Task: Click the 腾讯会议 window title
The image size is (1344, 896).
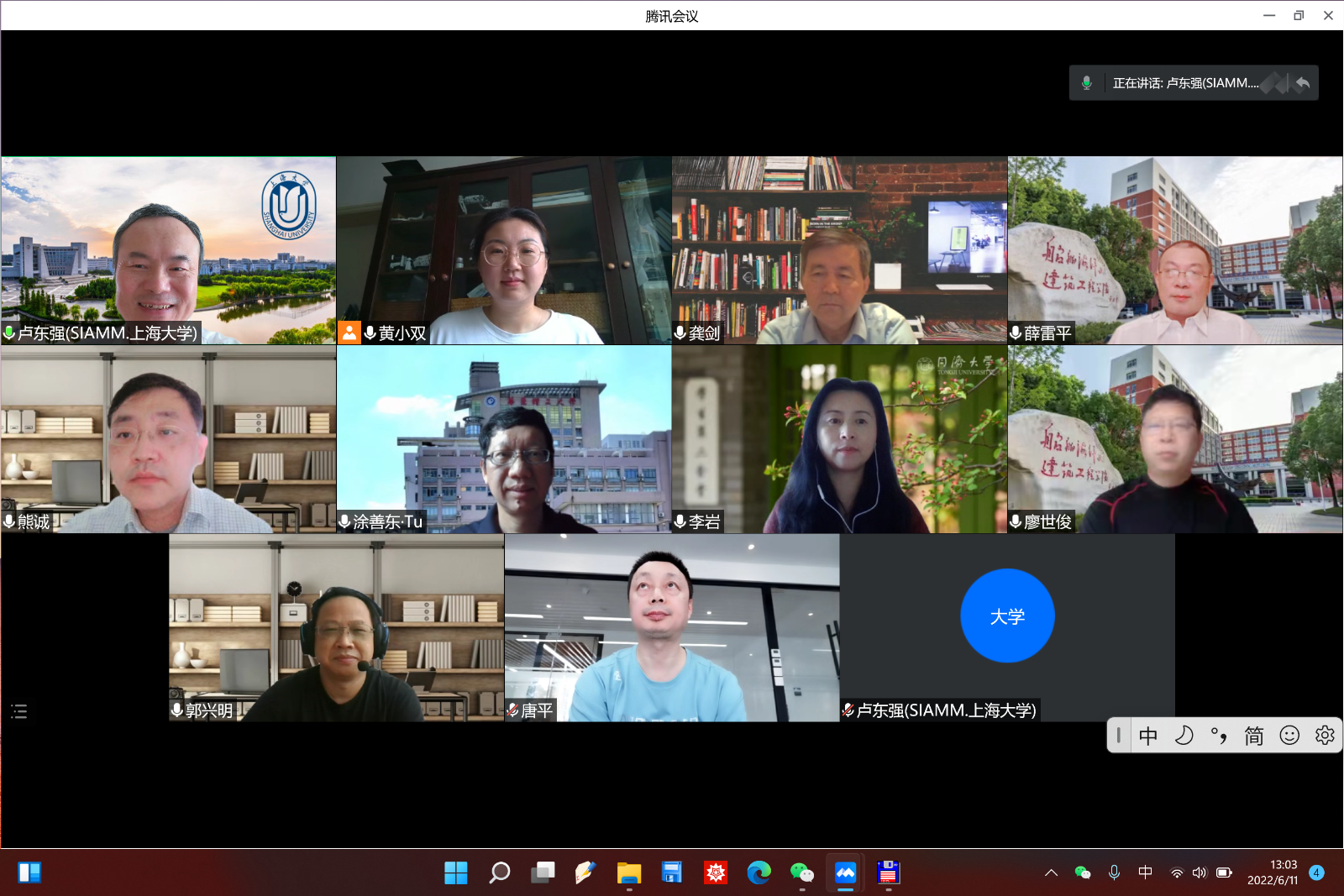Action: coord(672,16)
